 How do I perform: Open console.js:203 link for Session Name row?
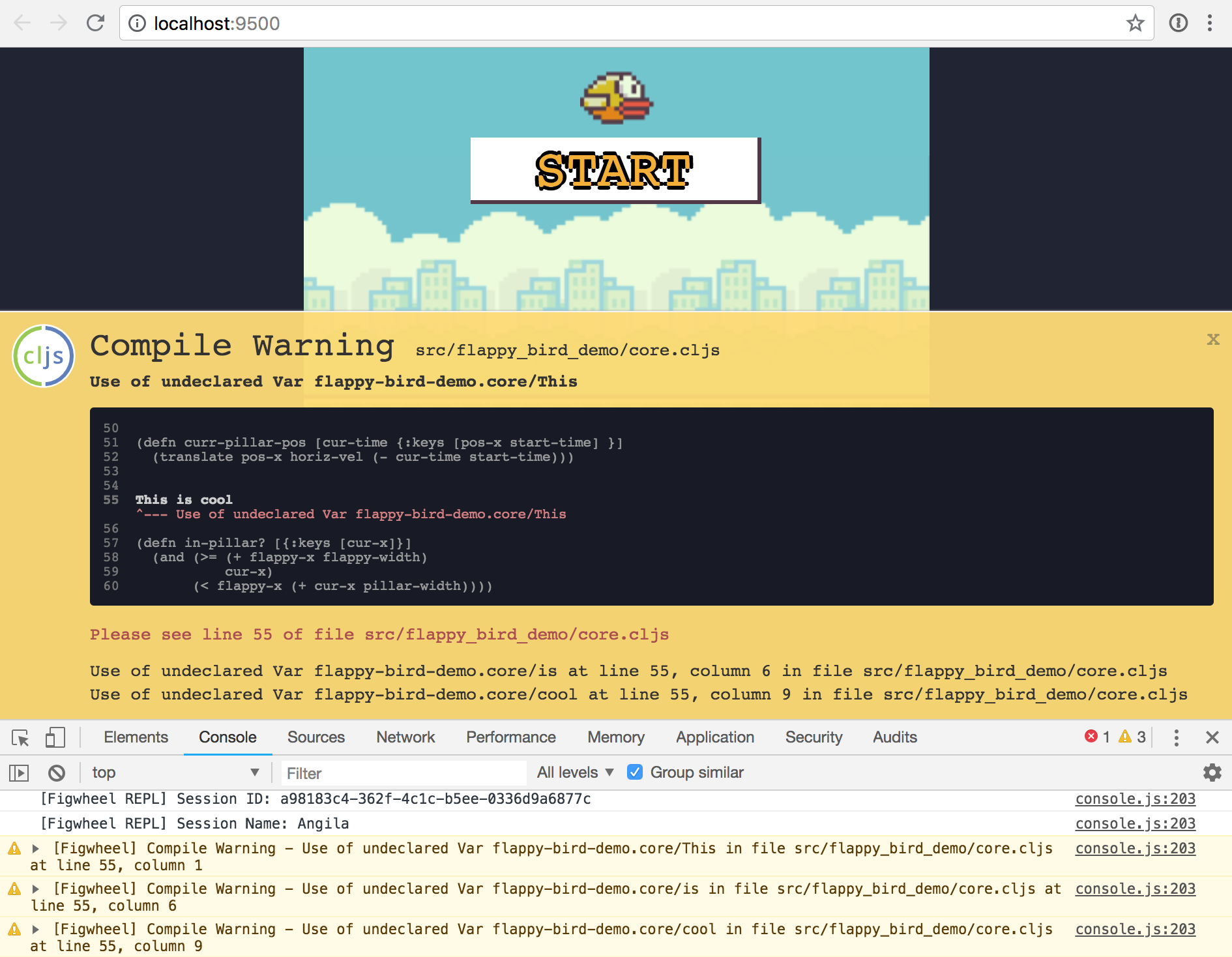(1135, 824)
